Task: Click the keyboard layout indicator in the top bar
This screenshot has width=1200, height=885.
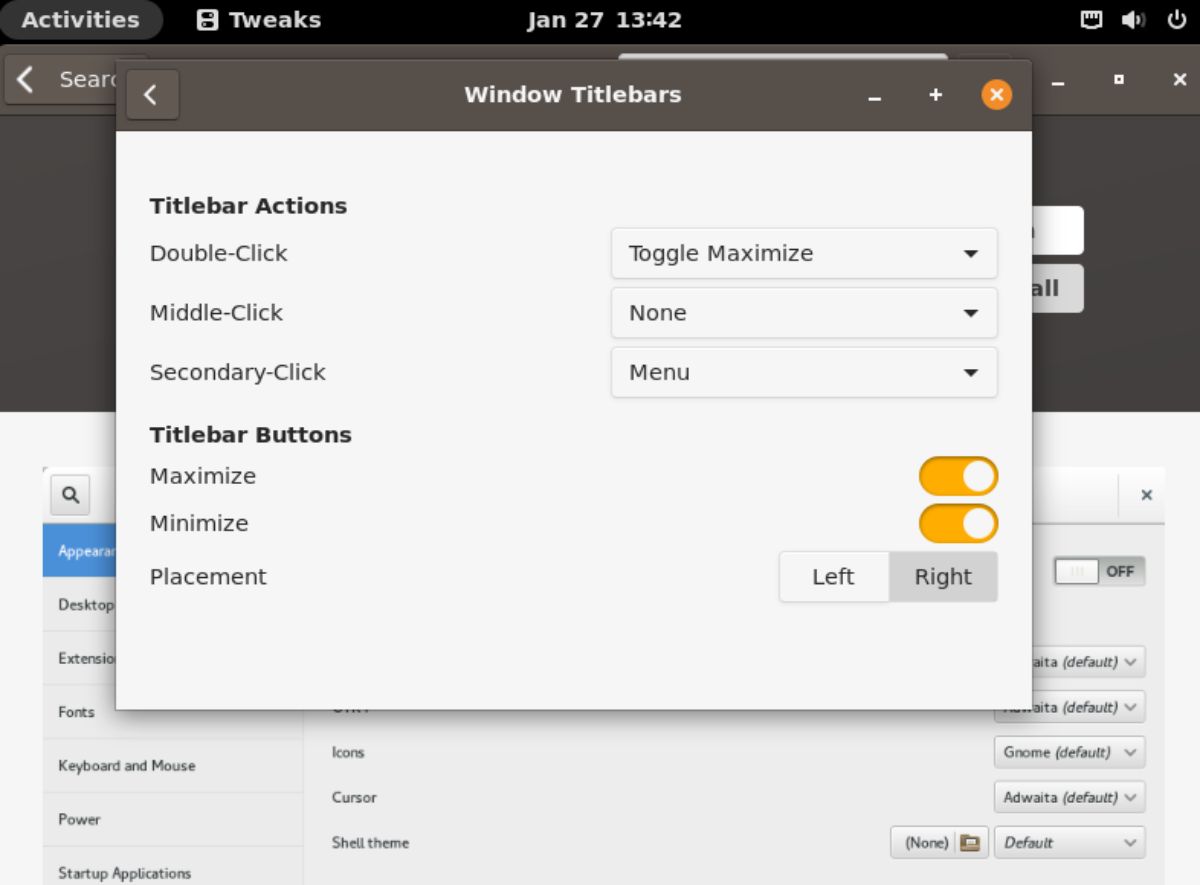Action: [1090, 18]
